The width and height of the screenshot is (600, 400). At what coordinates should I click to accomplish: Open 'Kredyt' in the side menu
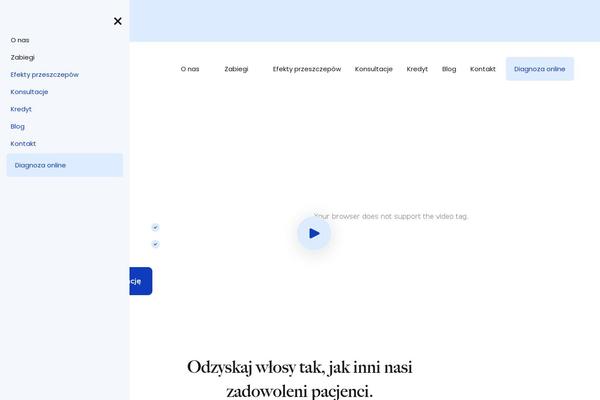[x=21, y=109]
